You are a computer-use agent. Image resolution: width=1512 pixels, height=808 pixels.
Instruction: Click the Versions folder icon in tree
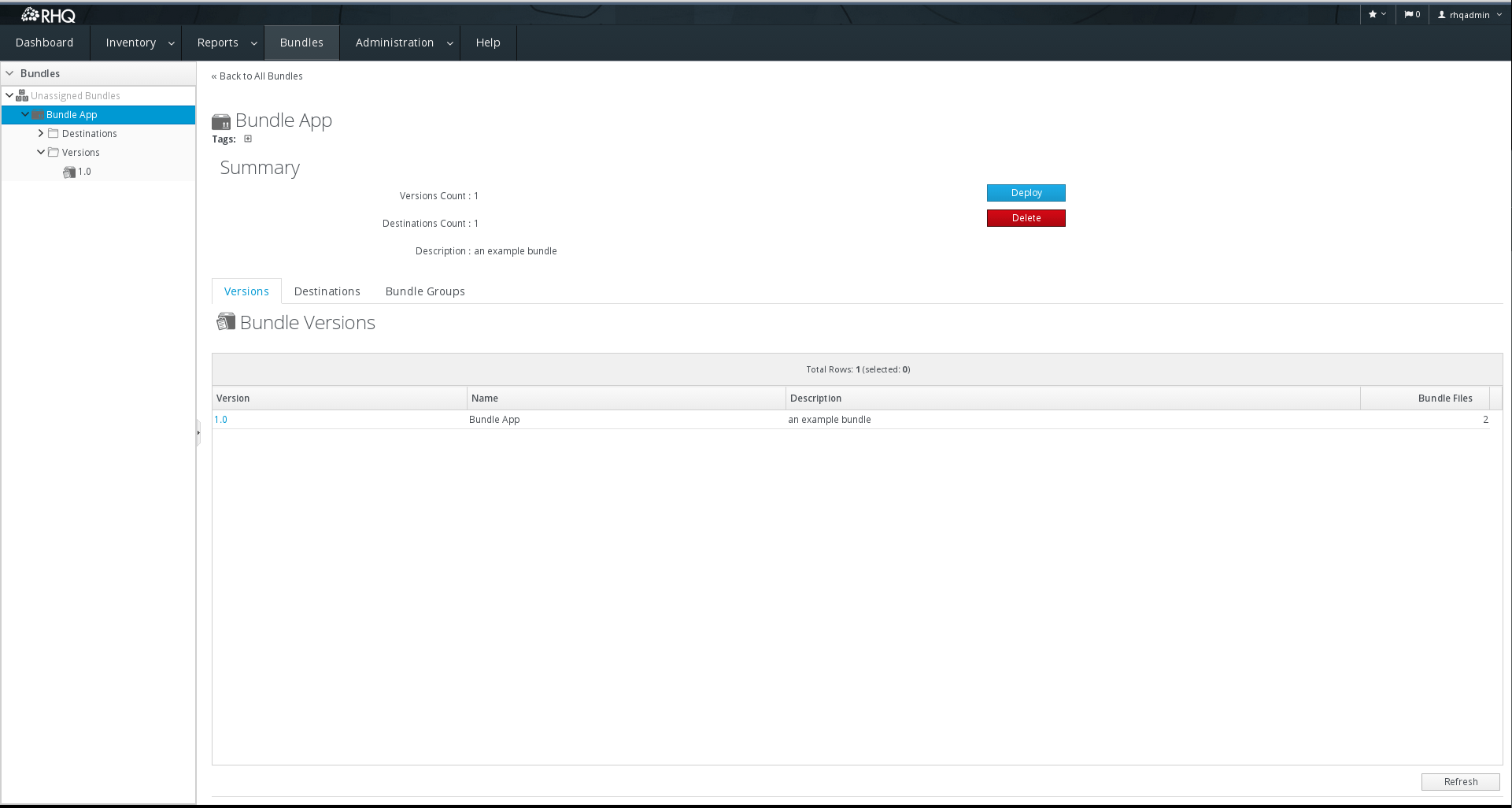click(x=54, y=153)
